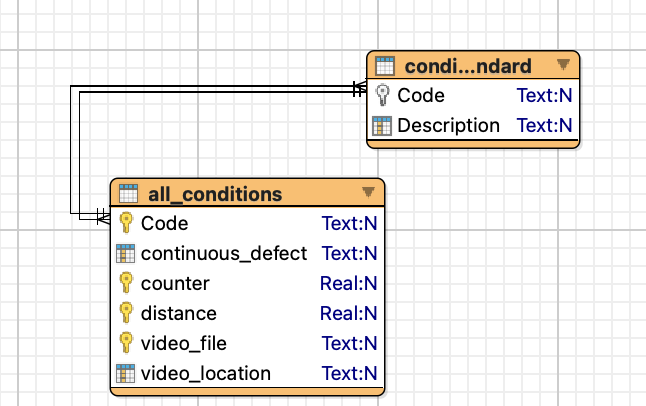Select the yellow key icon beside Code
The width and height of the screenshot is (646, 406).
point(126,223)
